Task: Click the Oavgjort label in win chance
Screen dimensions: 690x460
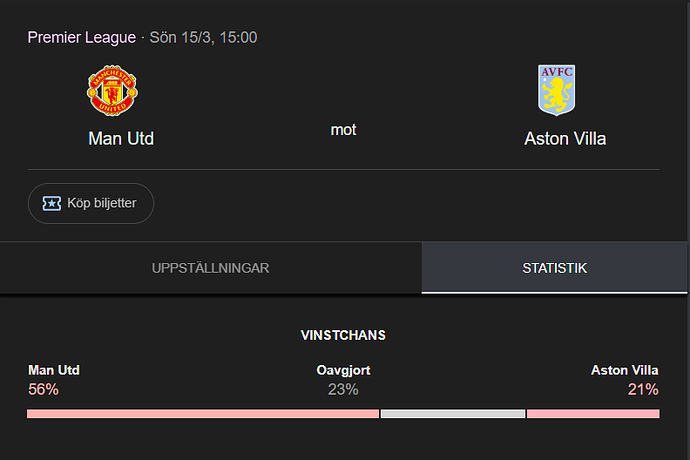Action: pyautogui.click(x=343, y=370)
